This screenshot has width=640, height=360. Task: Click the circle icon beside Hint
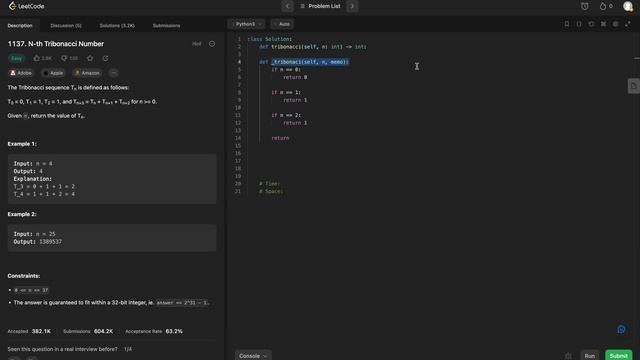212,44
